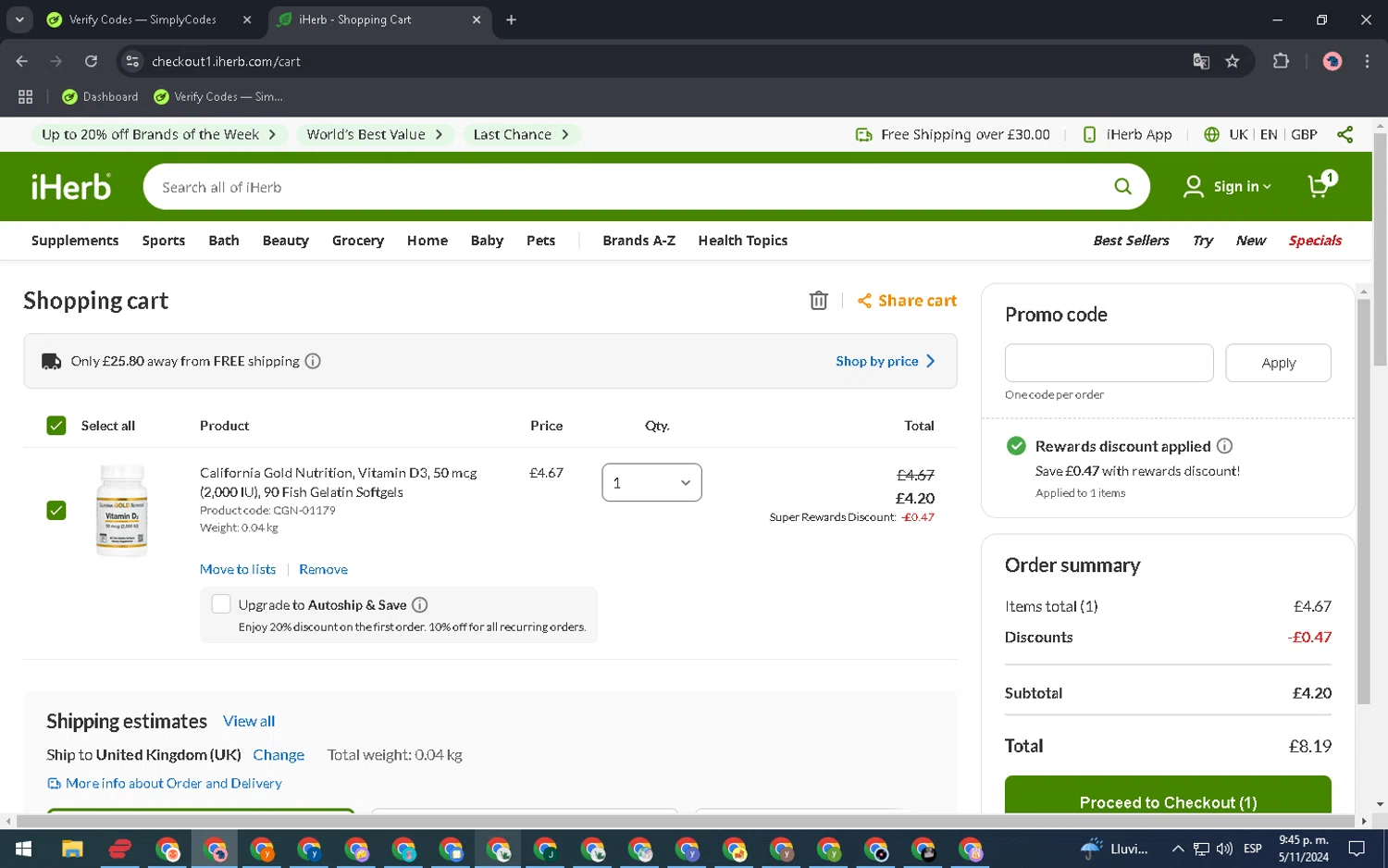Open the apps grid in bookmarks bar
1388x868 pixels.
25,96
